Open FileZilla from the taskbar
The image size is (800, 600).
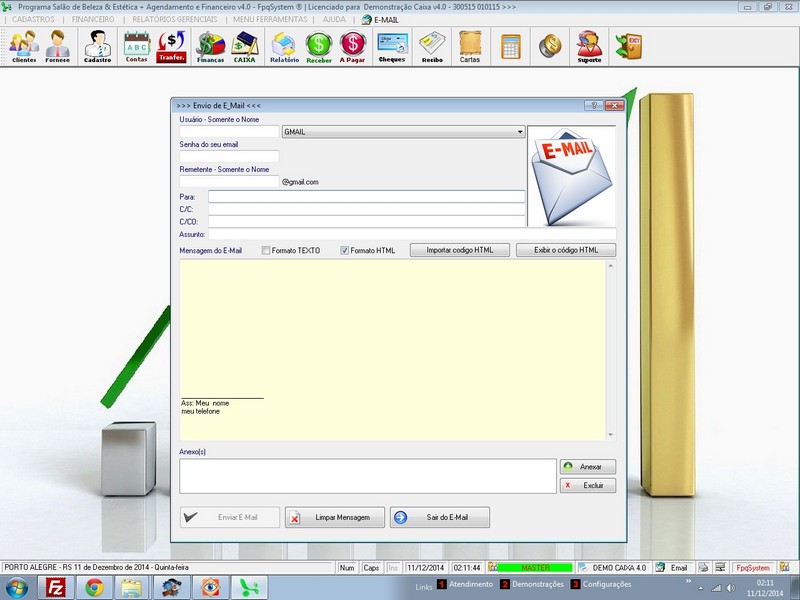(x=56, y=588)
